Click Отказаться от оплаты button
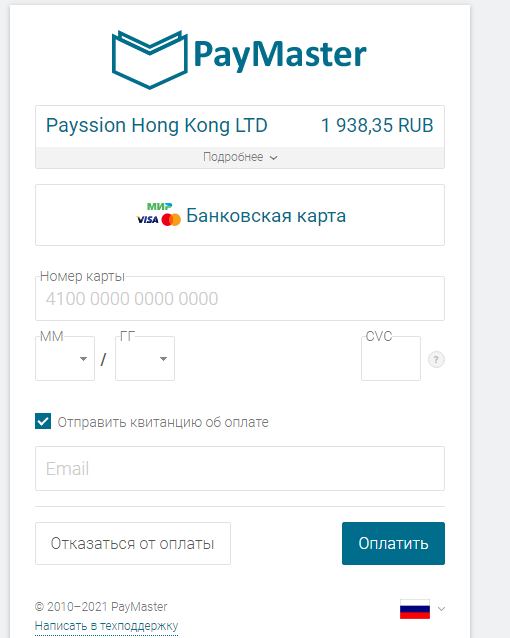 pyautogui.click(x=133, y=544)
